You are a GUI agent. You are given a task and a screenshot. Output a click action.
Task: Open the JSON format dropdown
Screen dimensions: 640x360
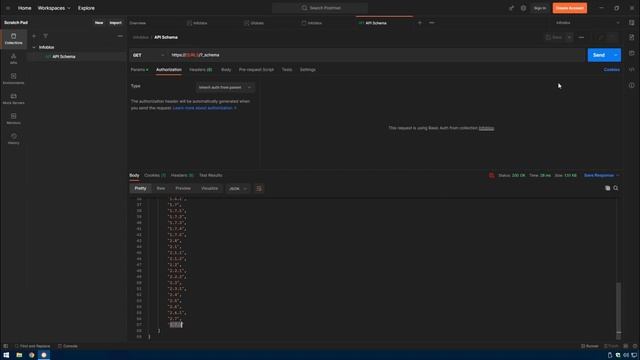pos(238,189)
